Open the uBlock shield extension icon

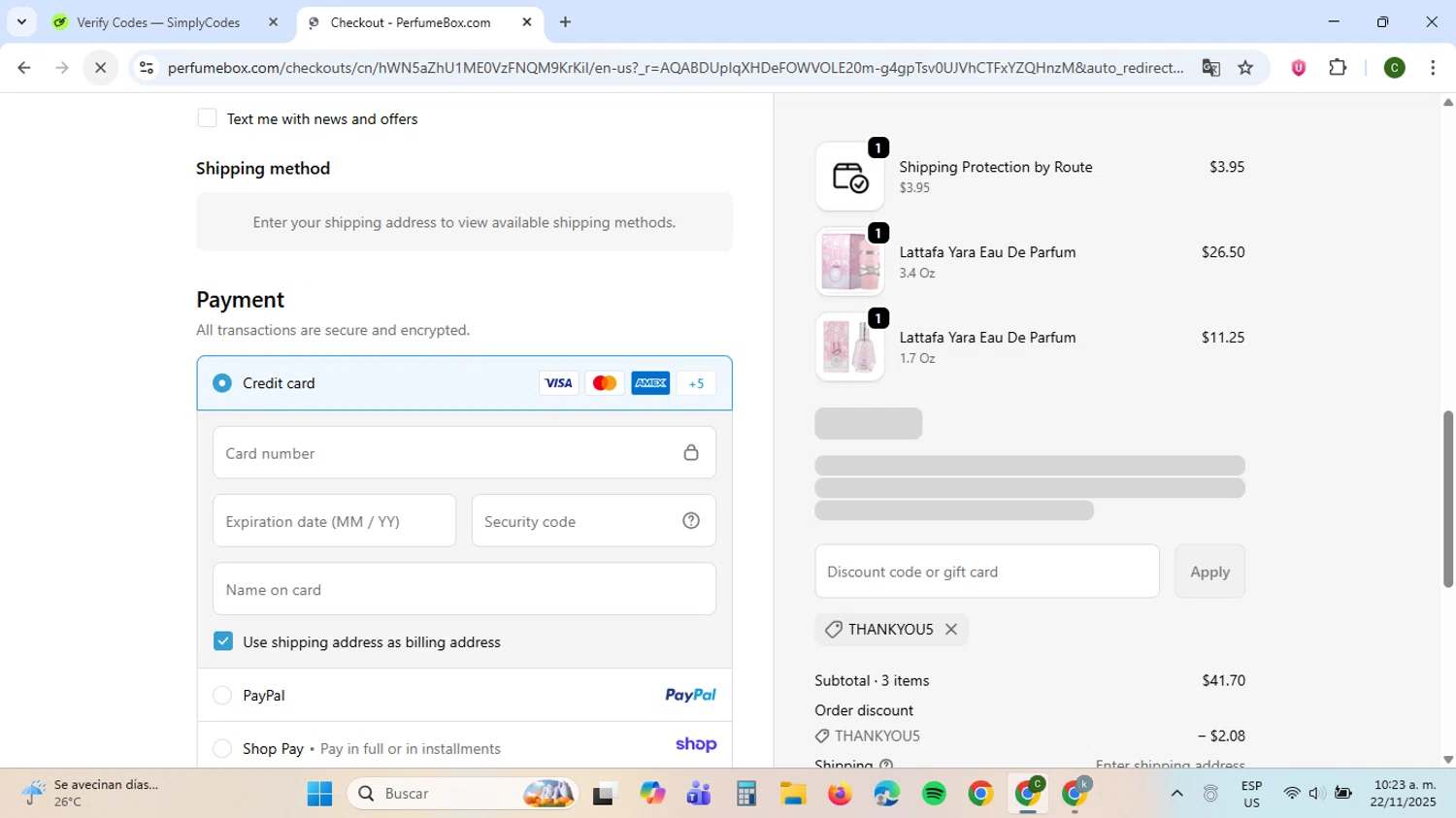1298,68
